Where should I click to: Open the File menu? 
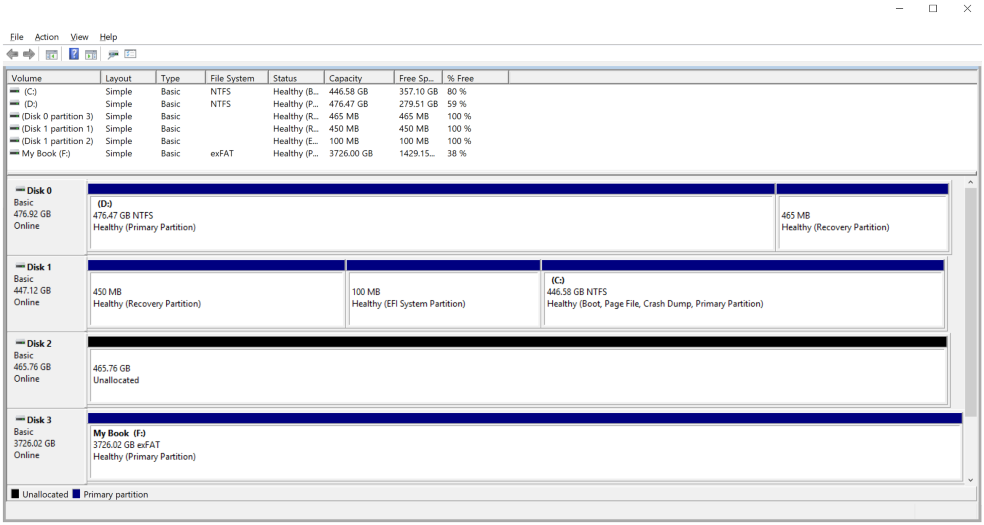click(17, 37)
